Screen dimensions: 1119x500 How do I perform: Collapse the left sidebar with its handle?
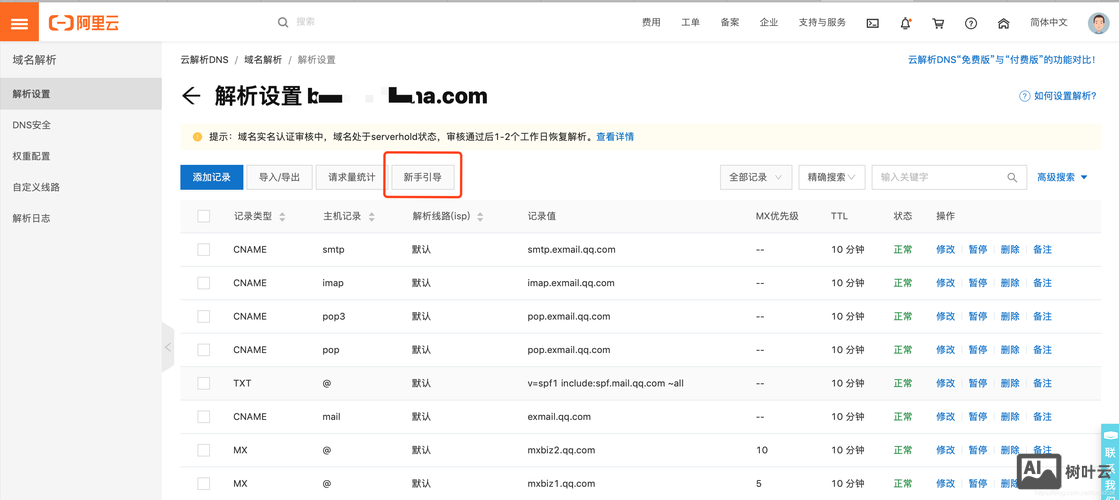pos(168,347)
